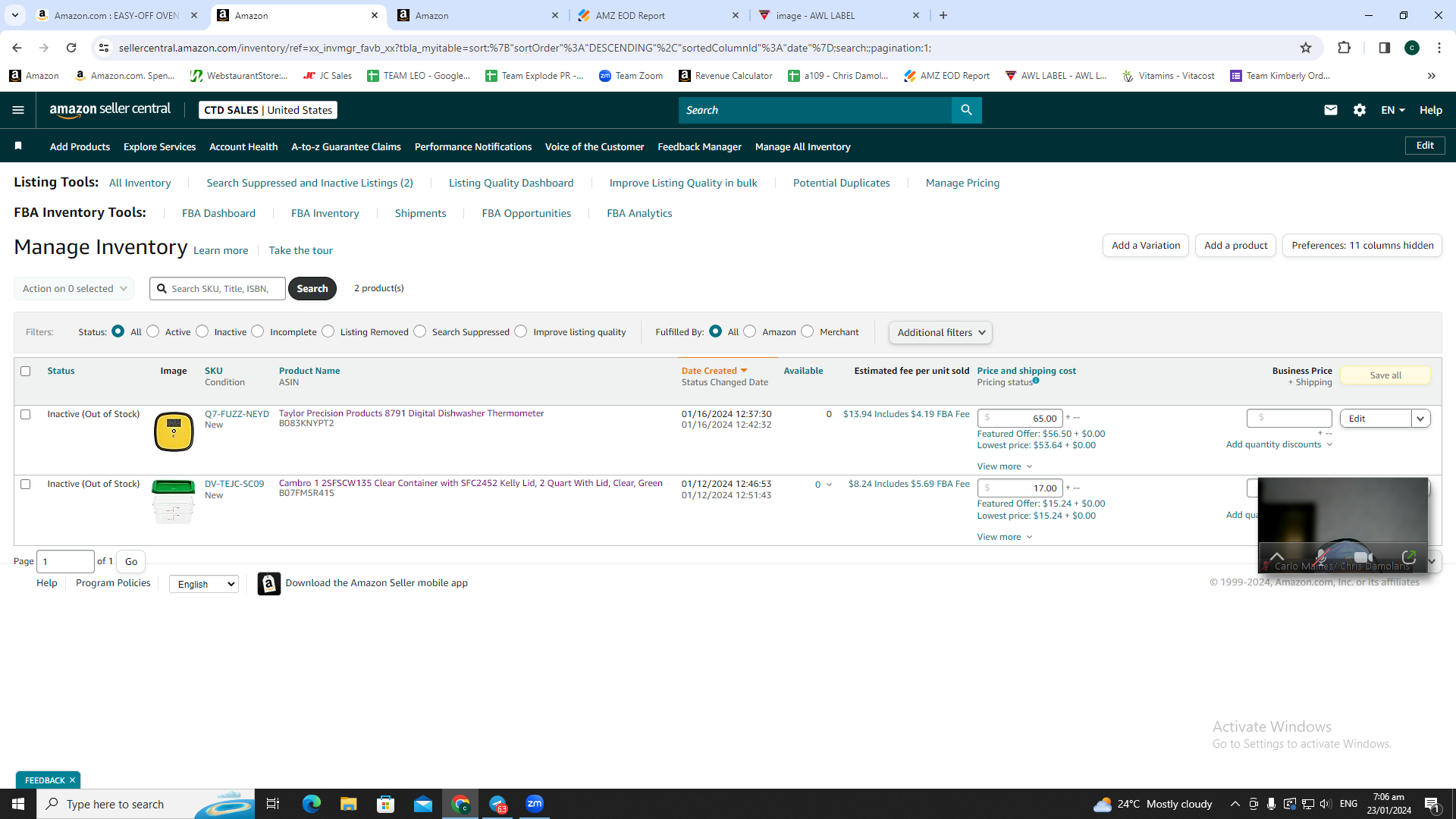Open the English language selector in footer

[203, 584]
